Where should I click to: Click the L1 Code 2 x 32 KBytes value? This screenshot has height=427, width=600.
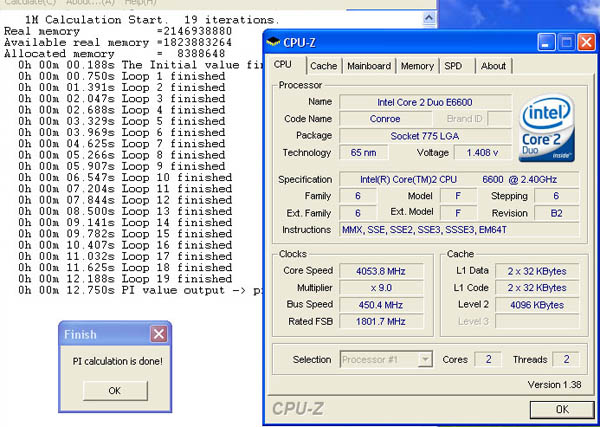[x=537, y=288]
